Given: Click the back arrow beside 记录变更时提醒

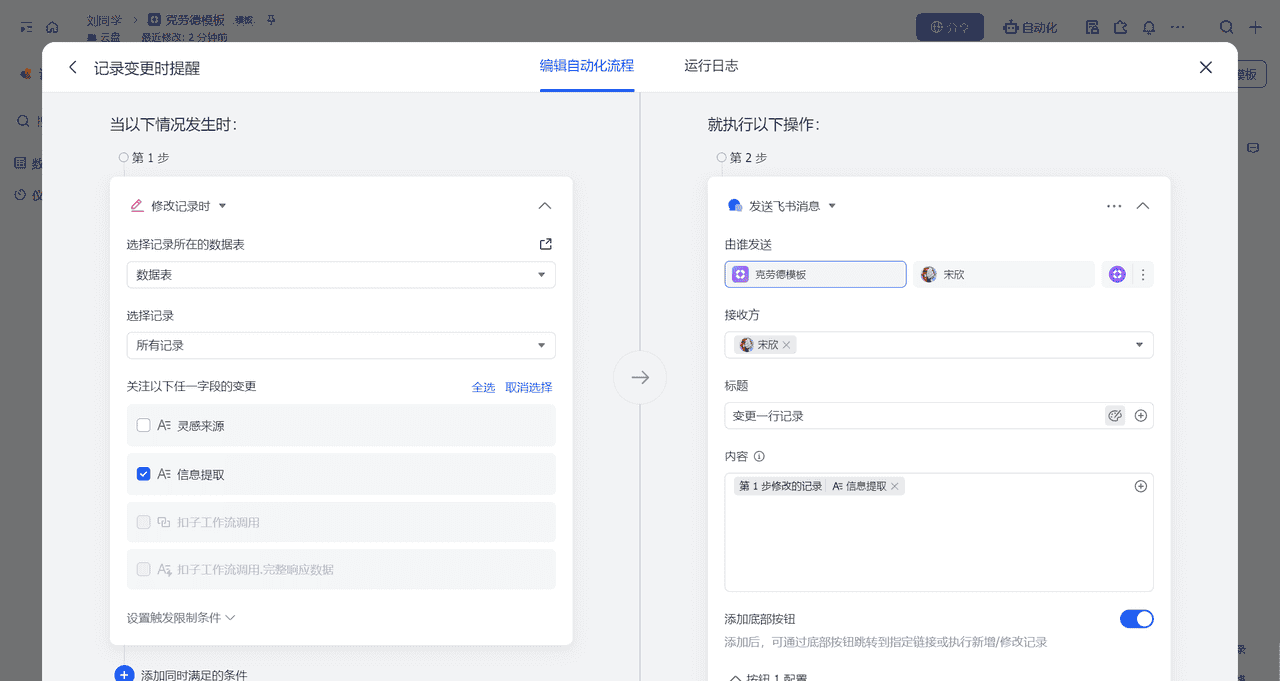Looking at the screenshot, I should pos(72,67).
